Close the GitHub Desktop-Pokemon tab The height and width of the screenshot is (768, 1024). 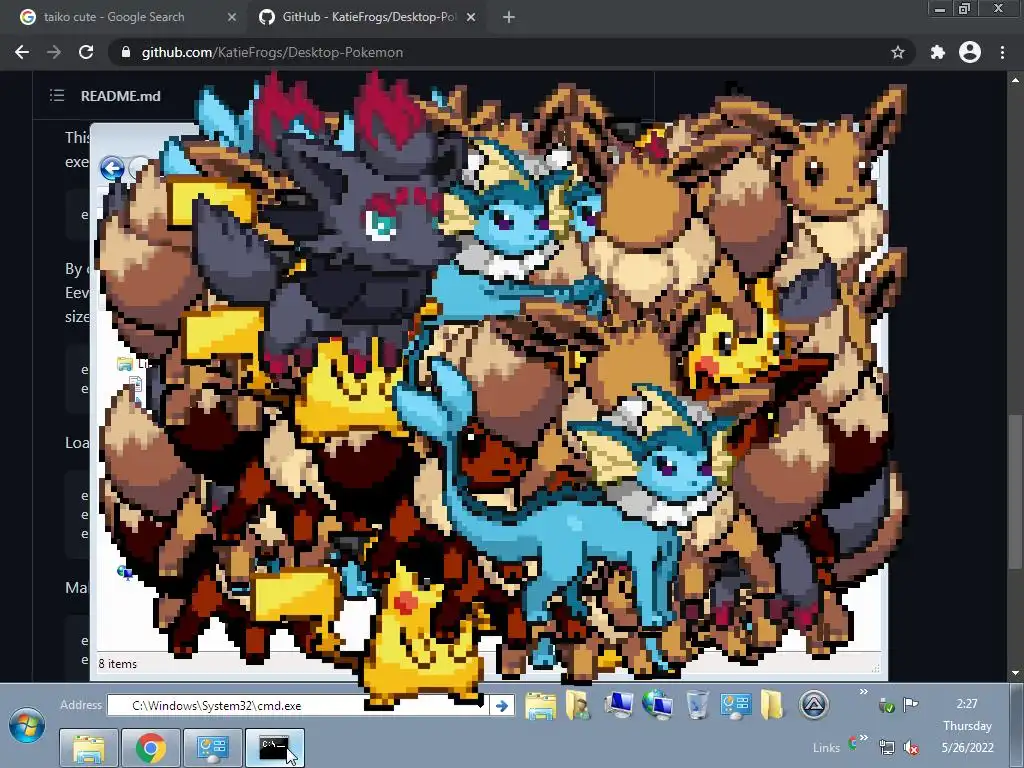(471, 18)
